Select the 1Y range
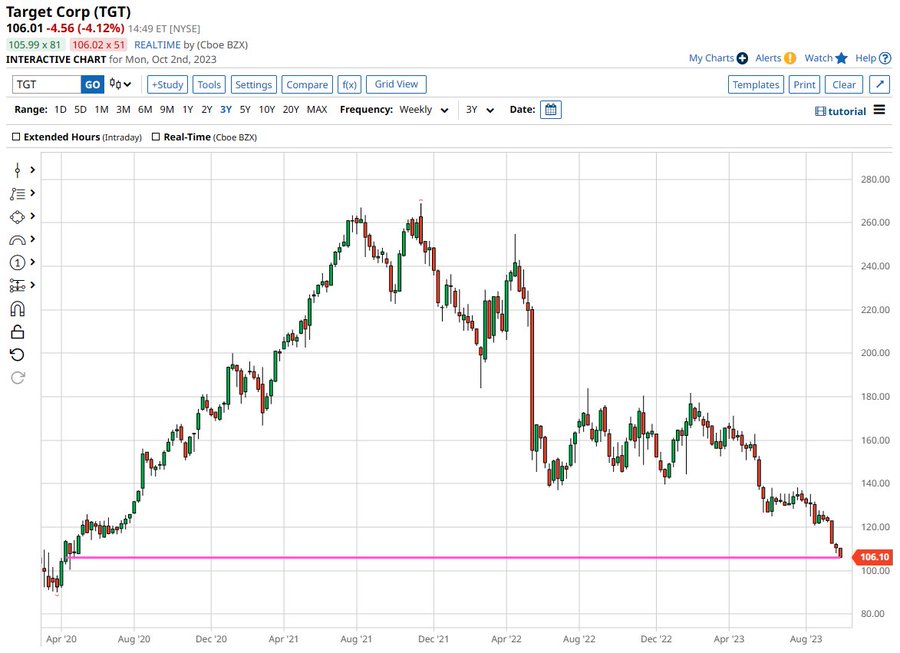This screenshot has height=653, width=900. pos(188,110)
